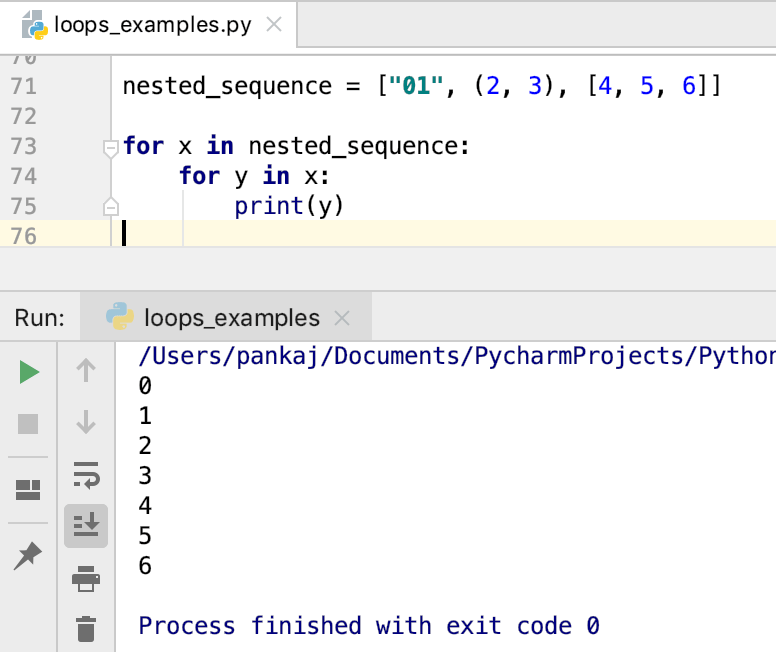776x652 pixels.
Task: Toggle scroll to end of output
Action: [86, 526]
